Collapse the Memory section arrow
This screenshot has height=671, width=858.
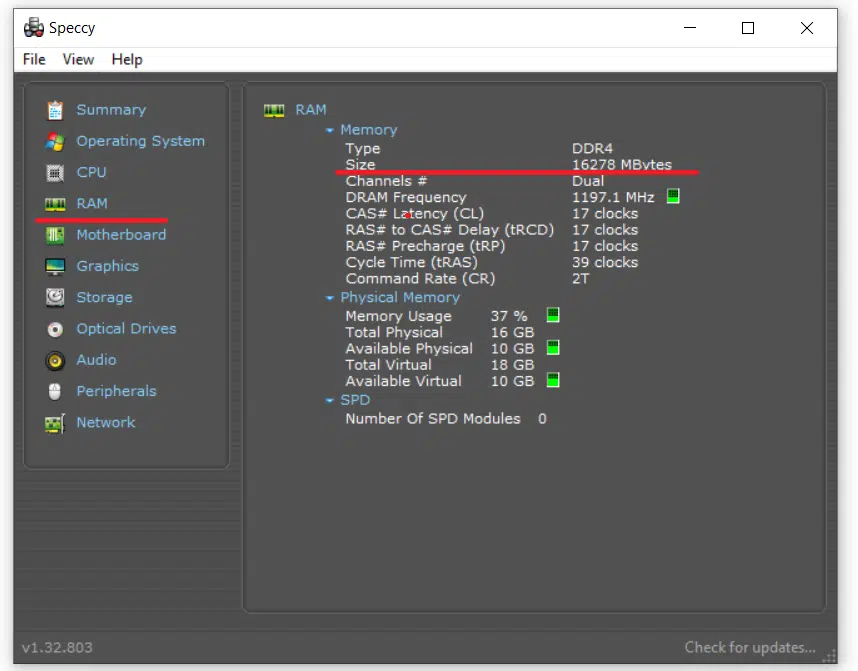(x=329, y=131)
